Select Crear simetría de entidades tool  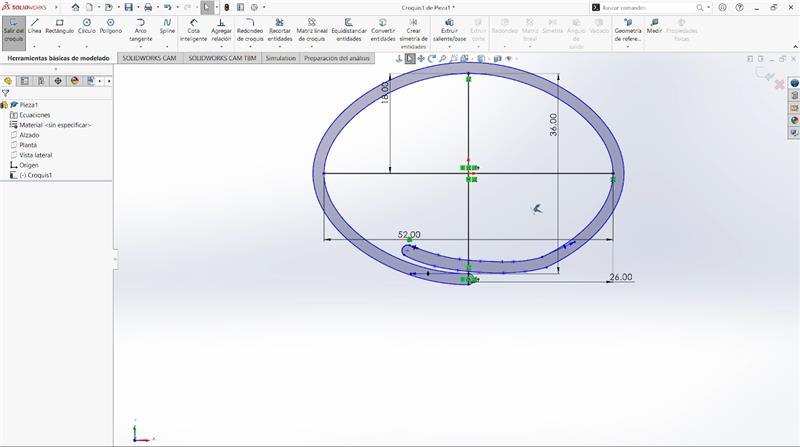click(x=413, y=34)
